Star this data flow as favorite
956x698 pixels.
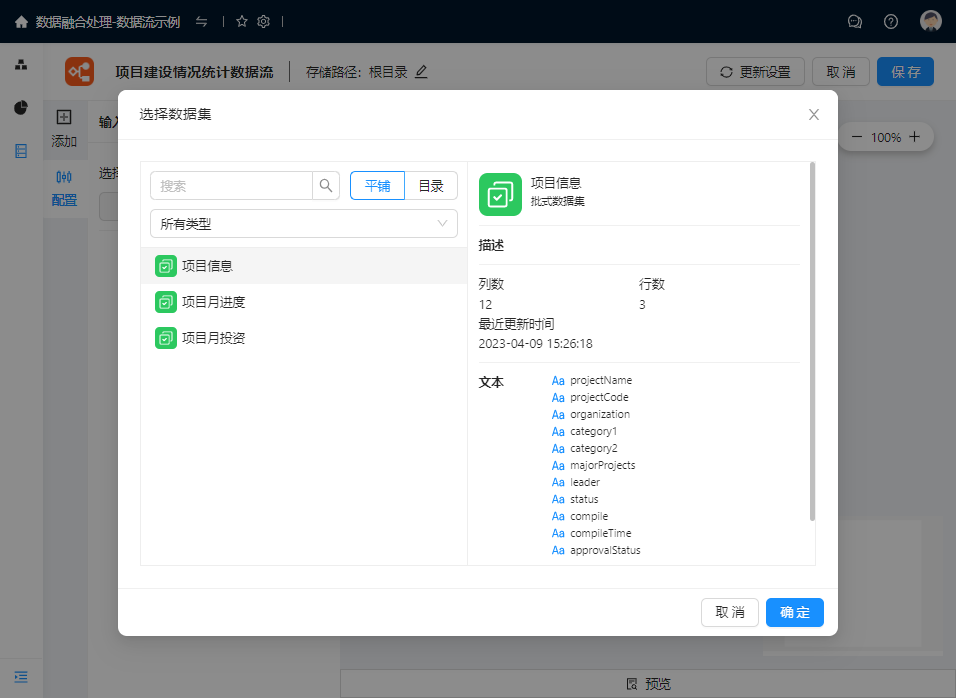(x=242, y=21)
